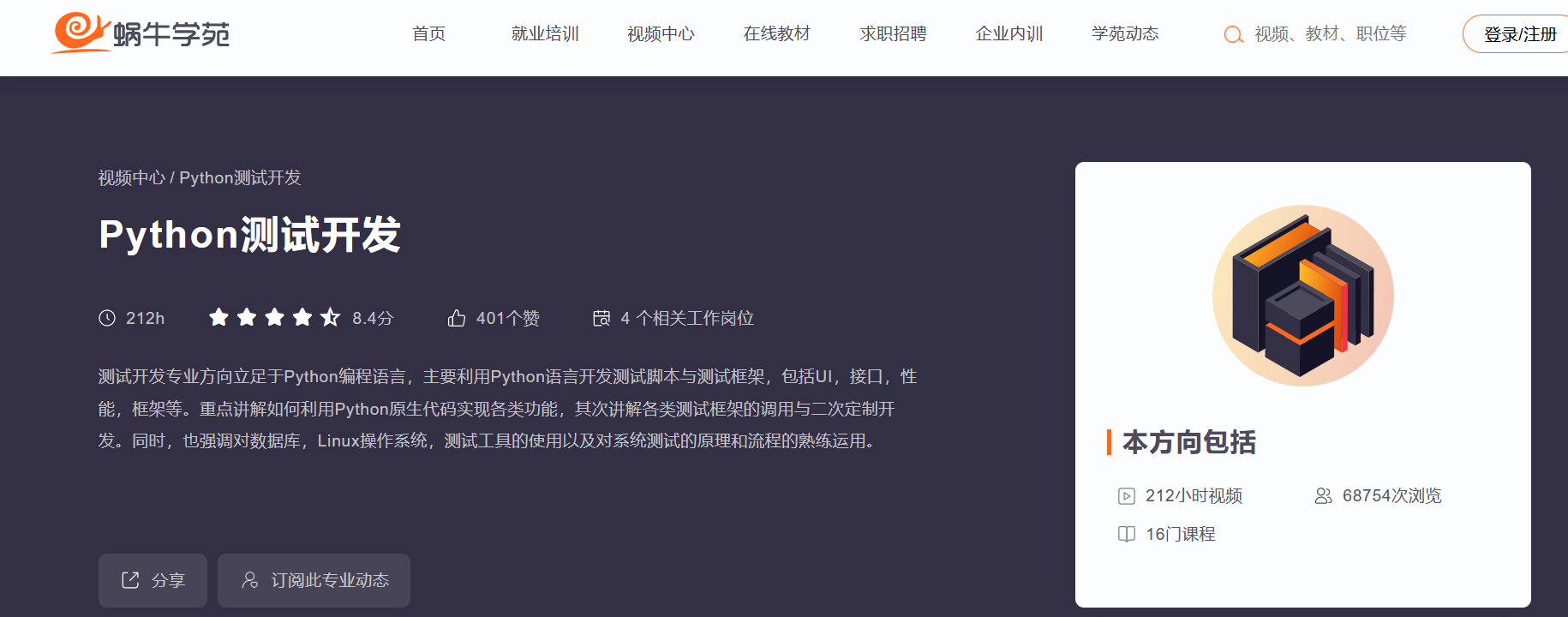This screenshot has width=1568, height=617.
Task: Click the video play icon beside 212小时视频
Action: point(1127,496)
